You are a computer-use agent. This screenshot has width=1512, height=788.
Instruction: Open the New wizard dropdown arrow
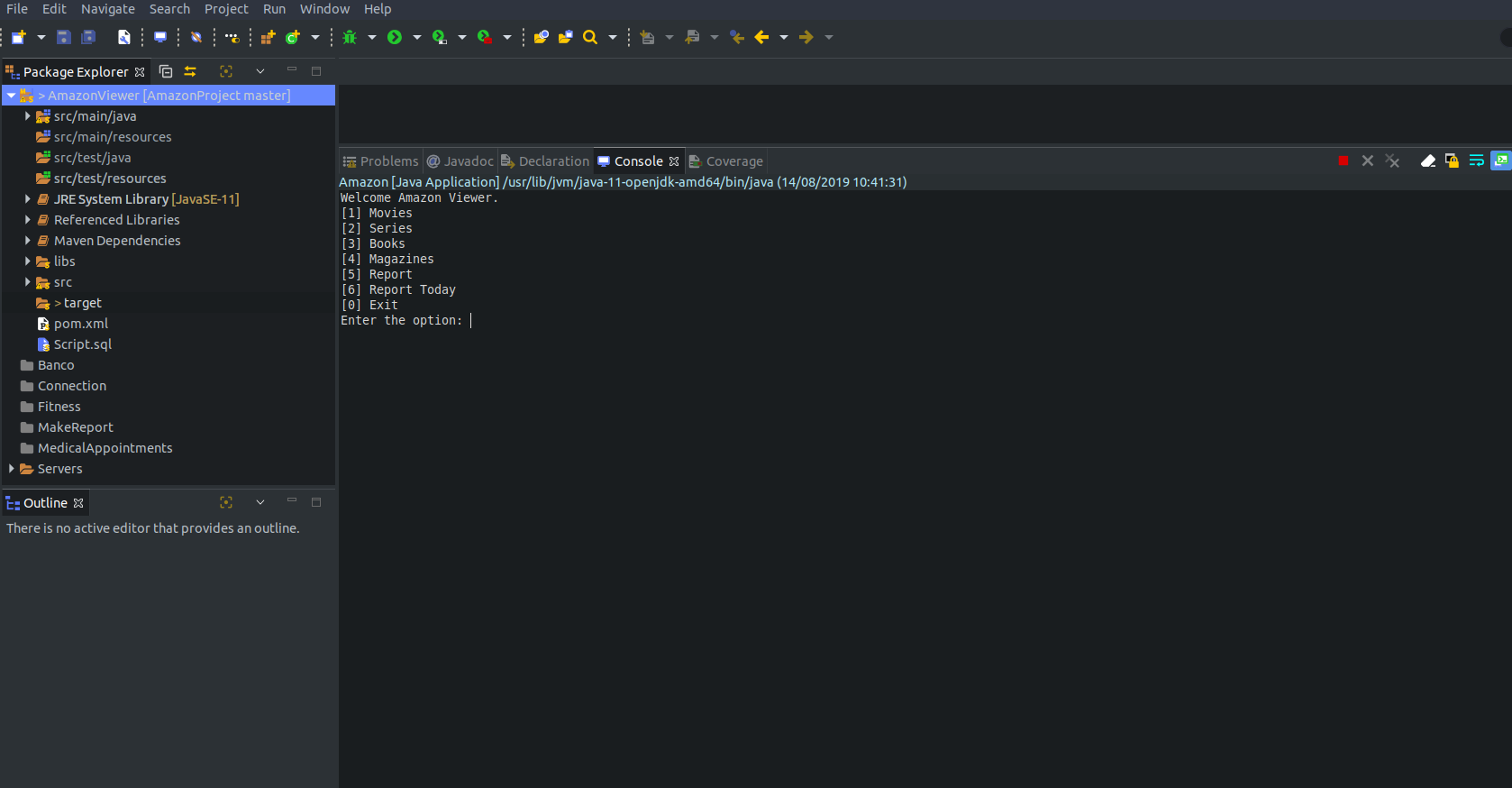click(x=41, y=37)
